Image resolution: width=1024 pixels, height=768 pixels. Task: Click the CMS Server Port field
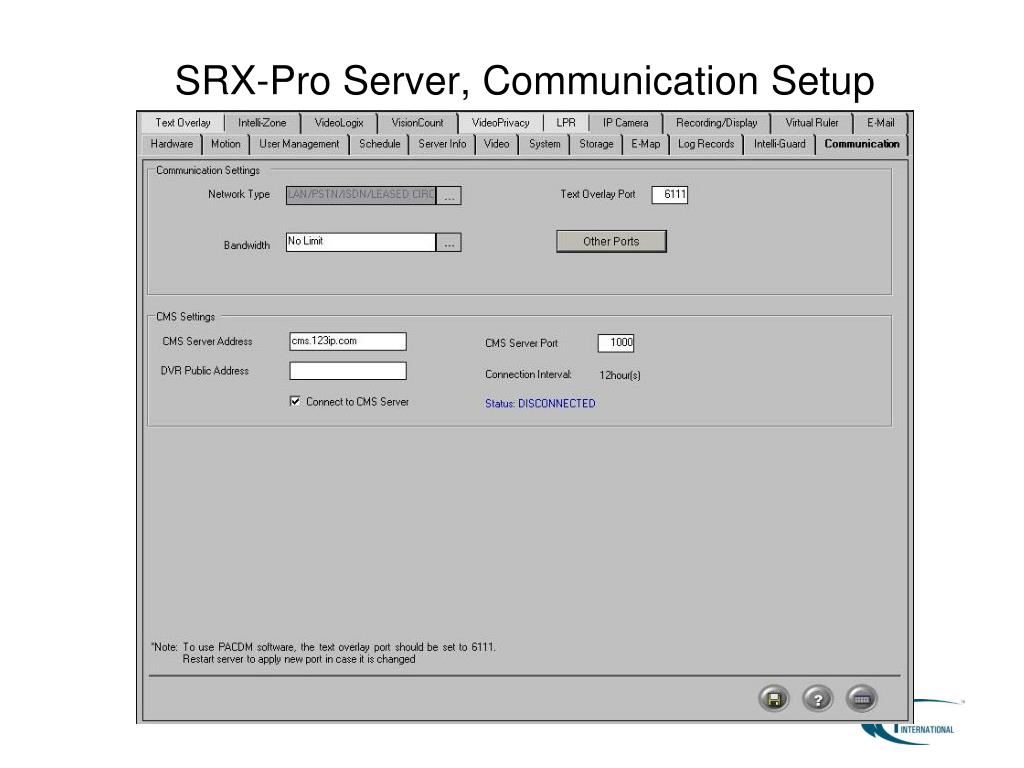tap(616, 343)
